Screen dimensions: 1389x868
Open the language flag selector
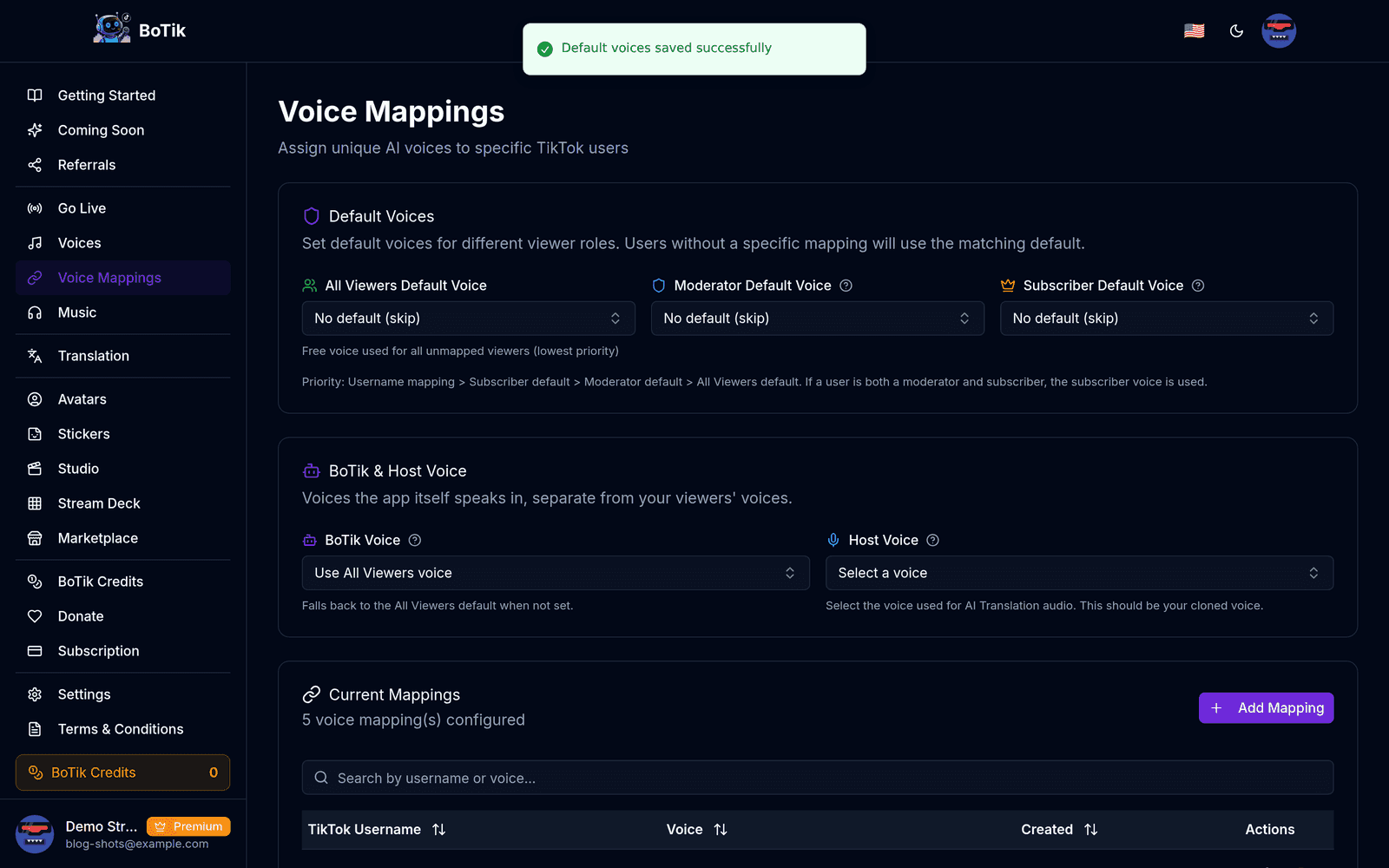pyautogui.click(x=1195, y=31)
